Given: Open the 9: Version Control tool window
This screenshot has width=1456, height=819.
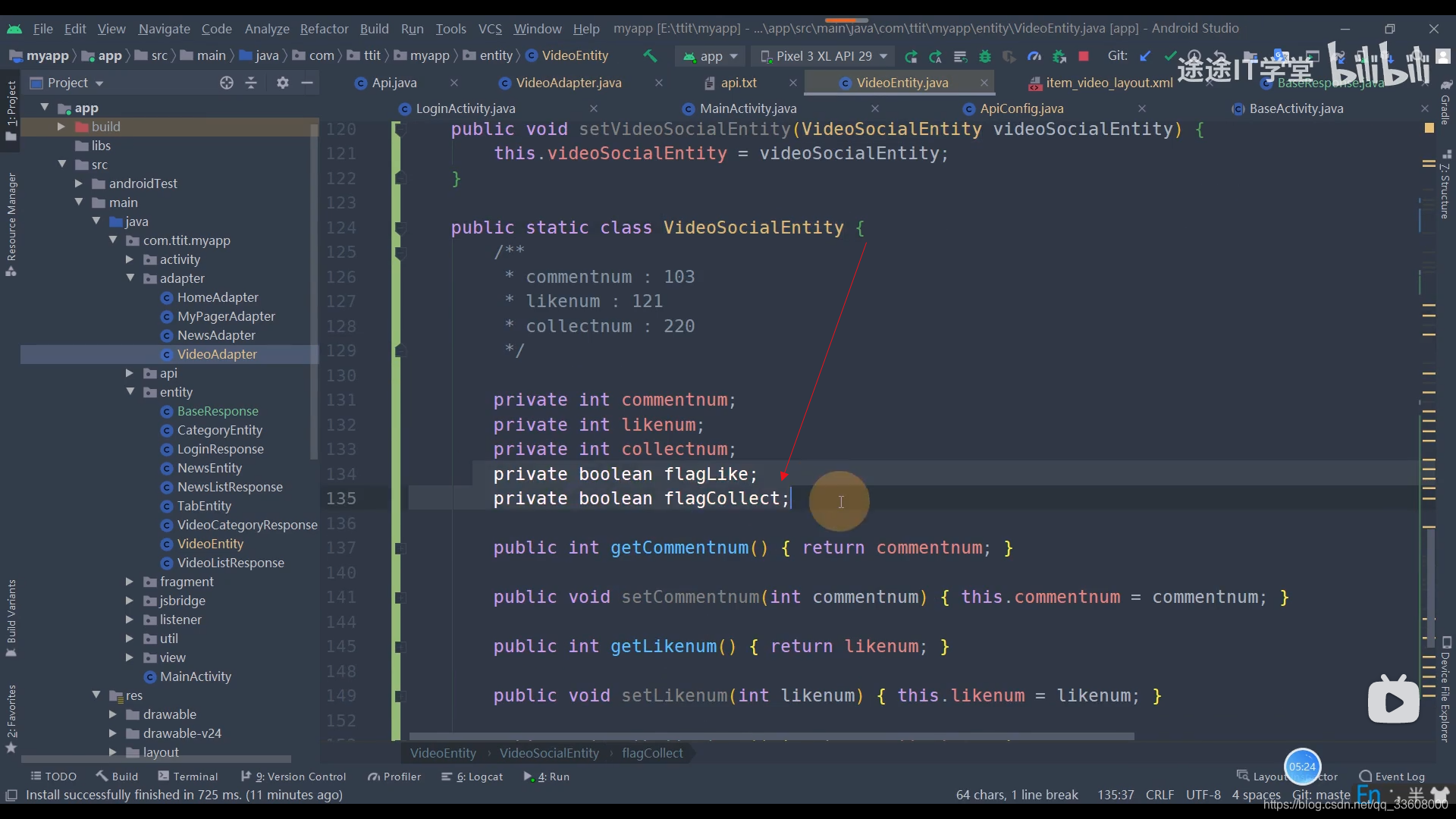Looking at the screenshot, I should click(293, 777).
